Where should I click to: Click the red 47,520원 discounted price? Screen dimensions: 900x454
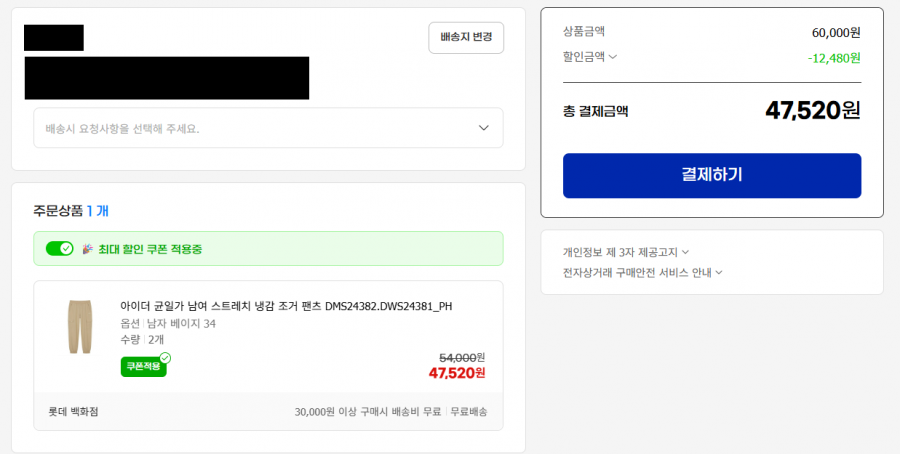[x=456, y=373]
